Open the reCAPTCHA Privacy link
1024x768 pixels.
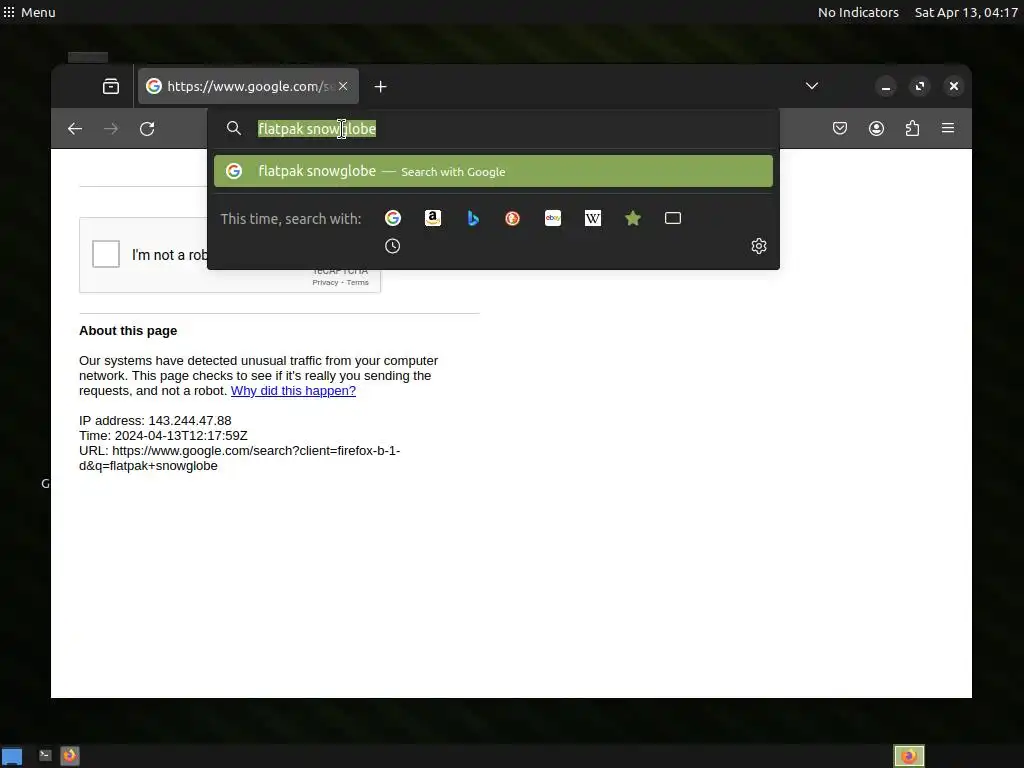point(325,283)
